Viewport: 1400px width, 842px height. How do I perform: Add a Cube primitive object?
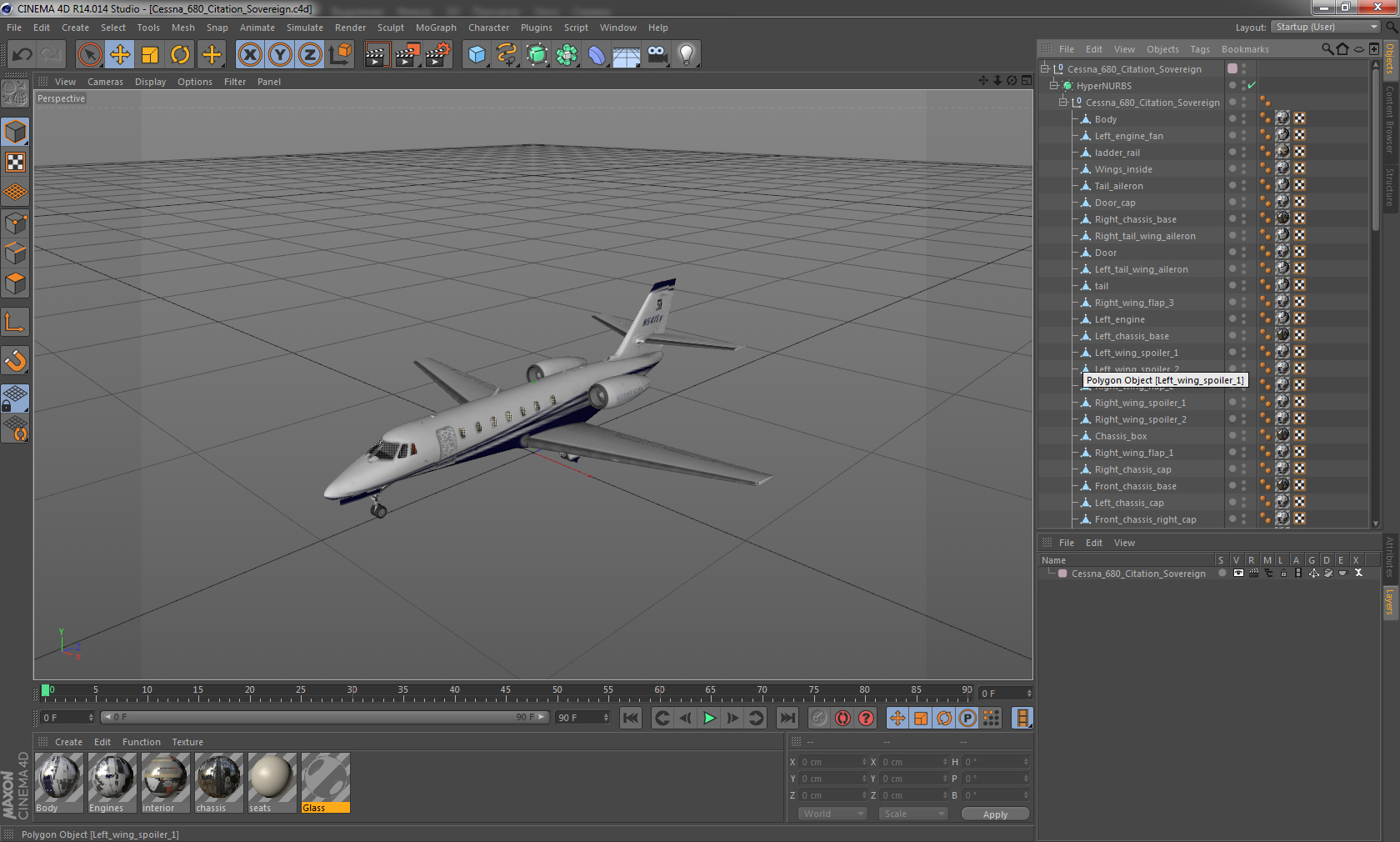click(477, 55)
